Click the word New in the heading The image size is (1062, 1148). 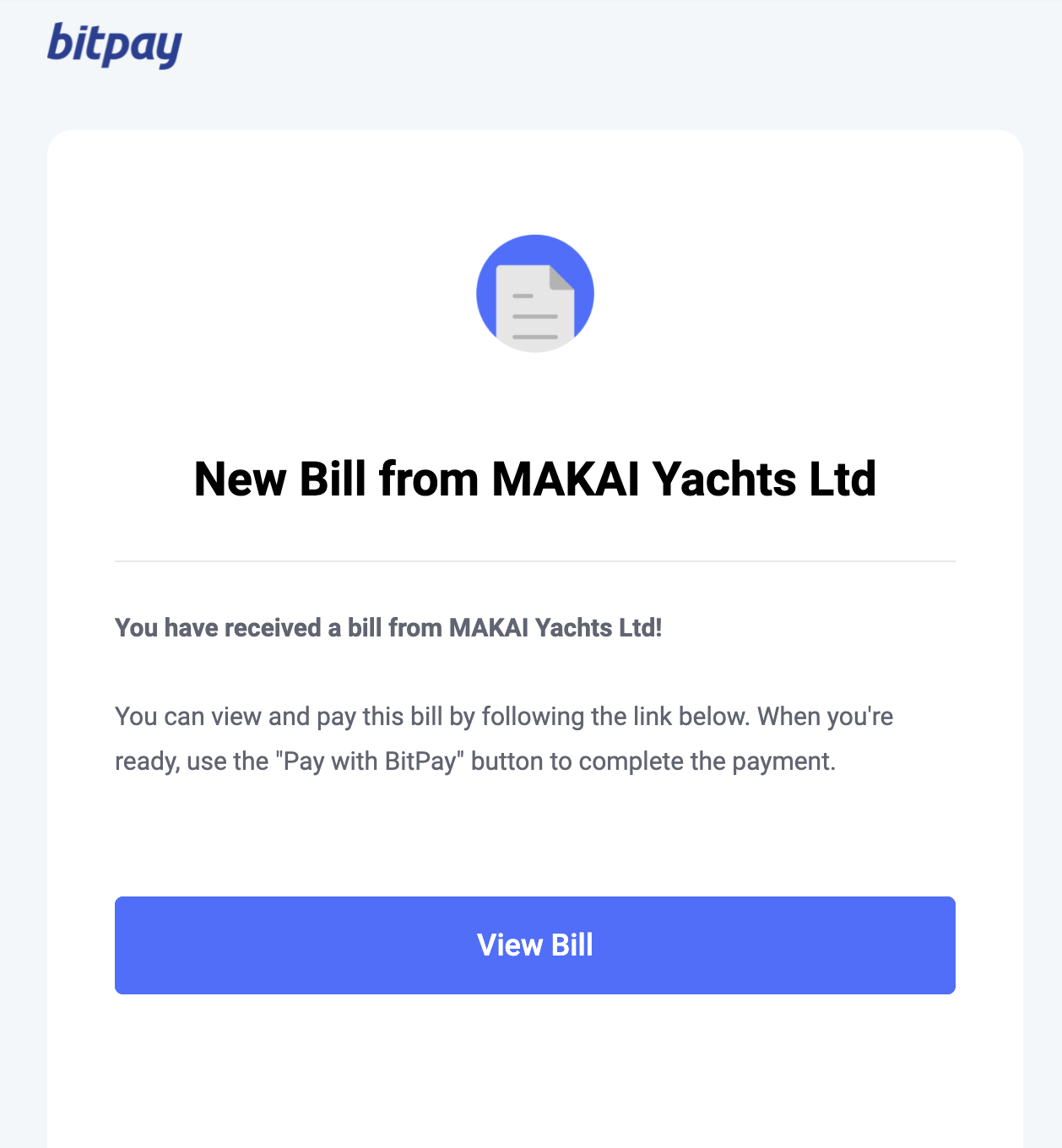pyautogui.click(x=240, y=479)
